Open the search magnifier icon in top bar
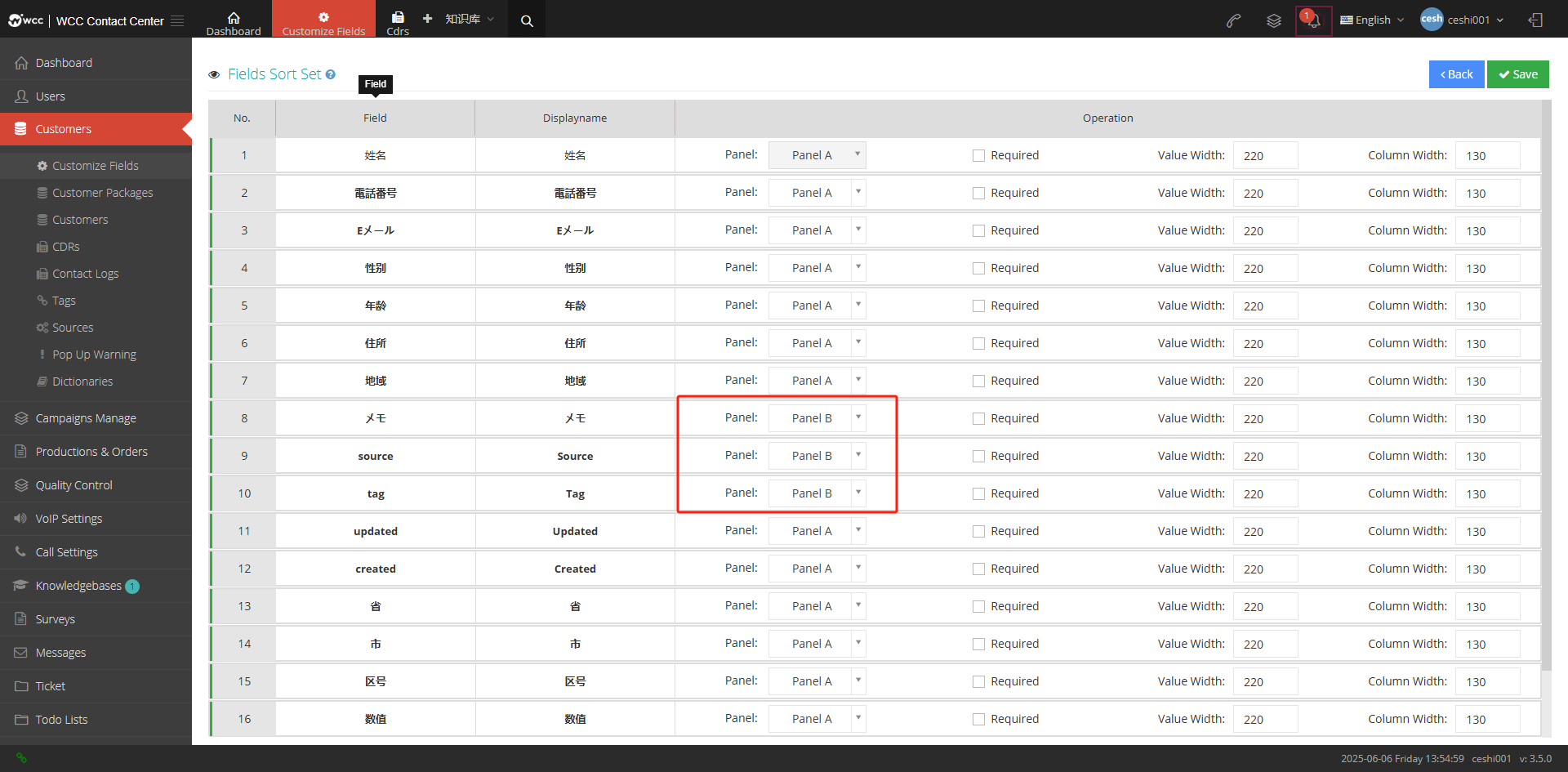1568x772 pixels. pyautogui.click(x=527, y=20)
